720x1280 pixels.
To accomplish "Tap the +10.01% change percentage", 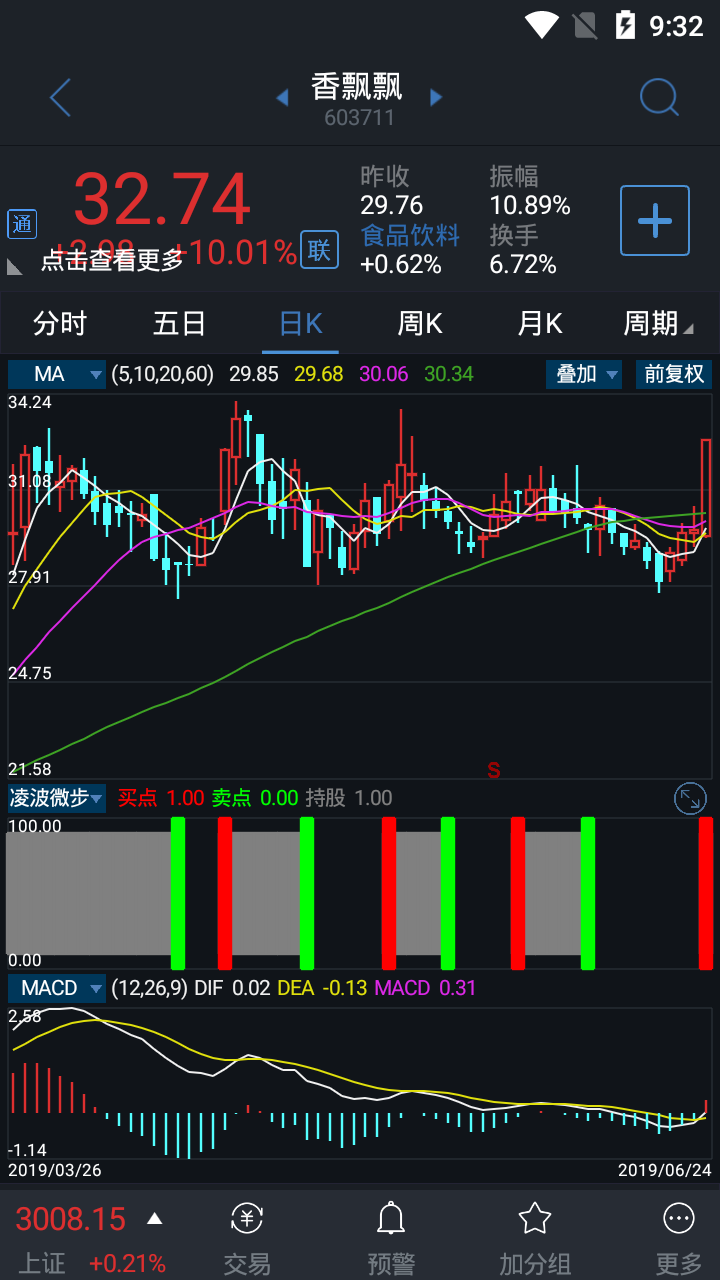I will point(237,252).
